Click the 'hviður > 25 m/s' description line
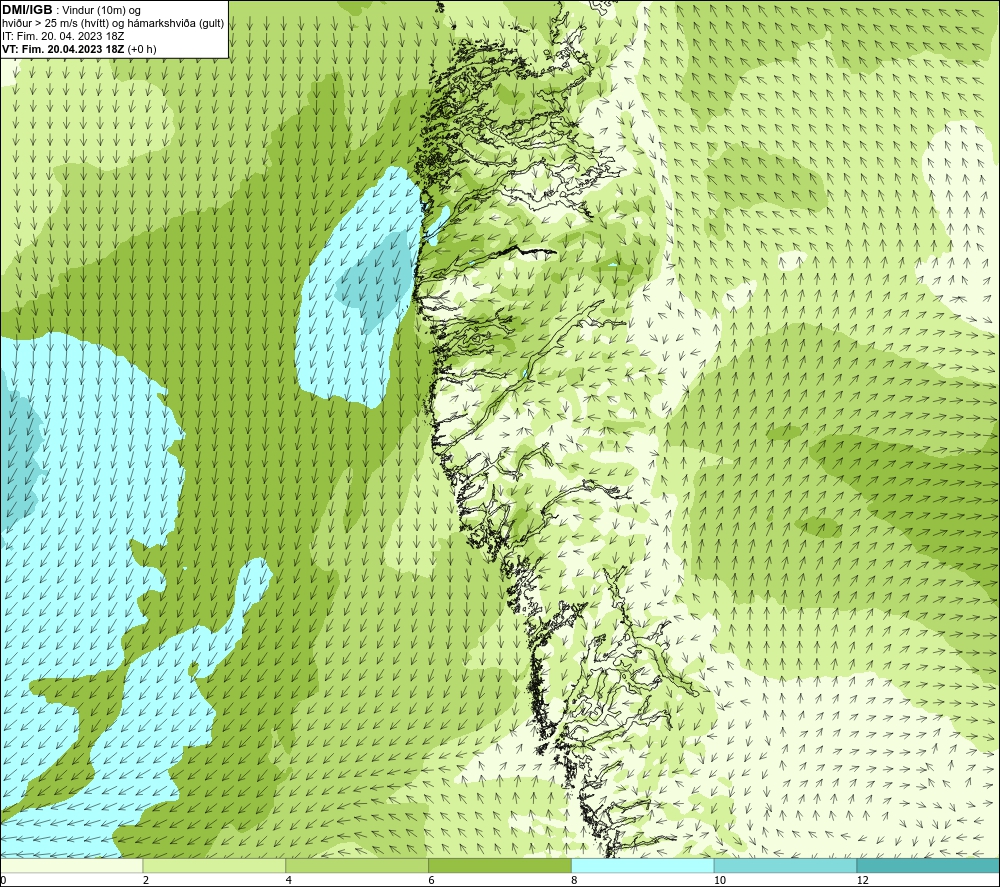1000x887 pixels. click(113, 24)
